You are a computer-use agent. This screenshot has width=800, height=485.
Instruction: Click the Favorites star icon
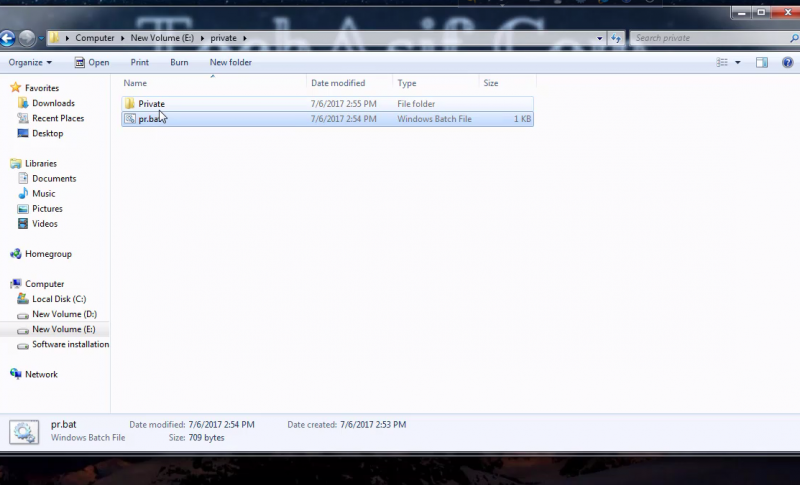16,88
